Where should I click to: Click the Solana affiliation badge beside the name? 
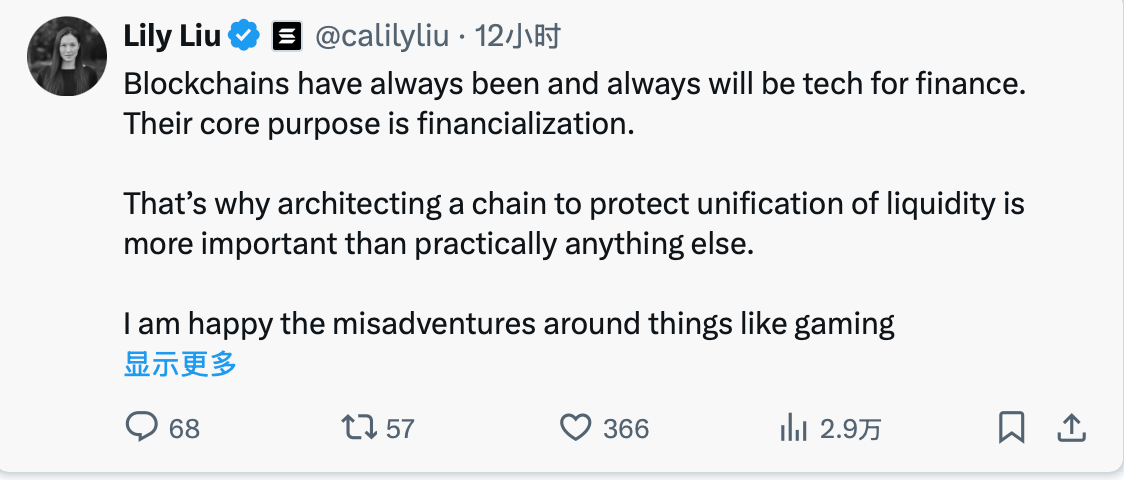[x=287, y=38]
